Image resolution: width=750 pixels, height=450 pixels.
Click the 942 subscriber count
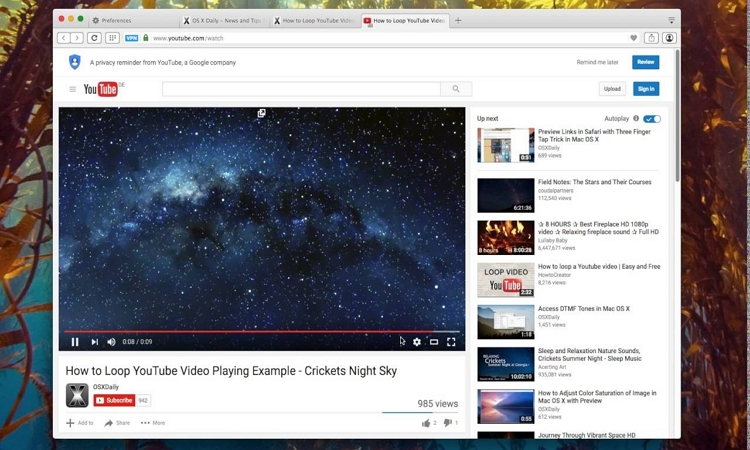tap(143, 400)
